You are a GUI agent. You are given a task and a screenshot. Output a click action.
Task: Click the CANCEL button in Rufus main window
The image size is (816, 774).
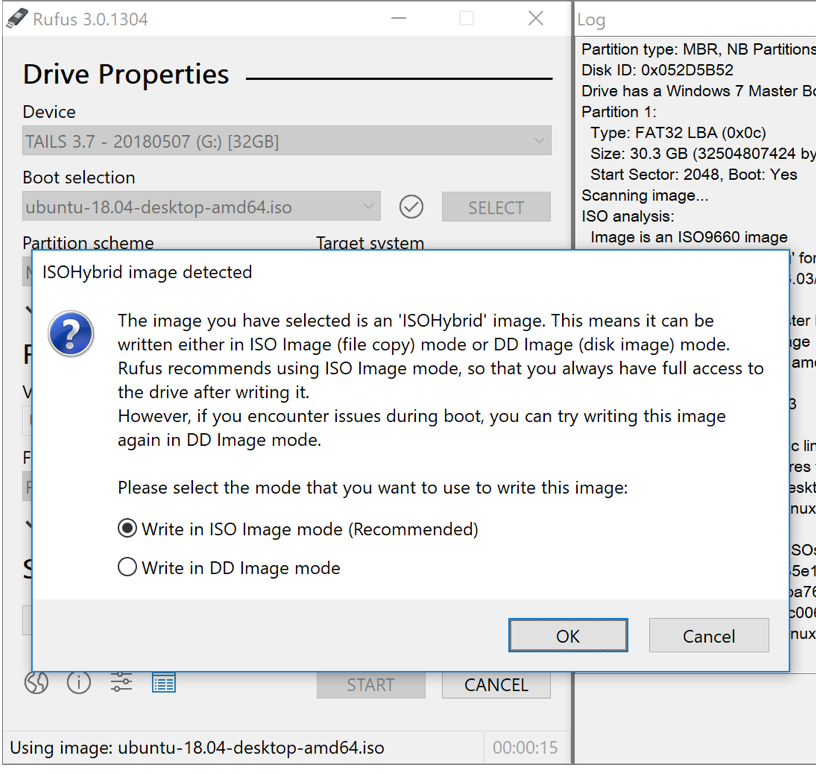(496, 684)
